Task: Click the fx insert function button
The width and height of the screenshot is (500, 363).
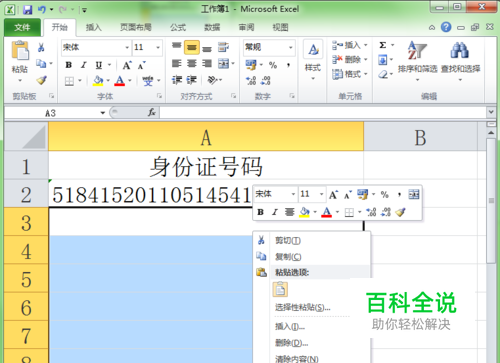Action: 152,113
